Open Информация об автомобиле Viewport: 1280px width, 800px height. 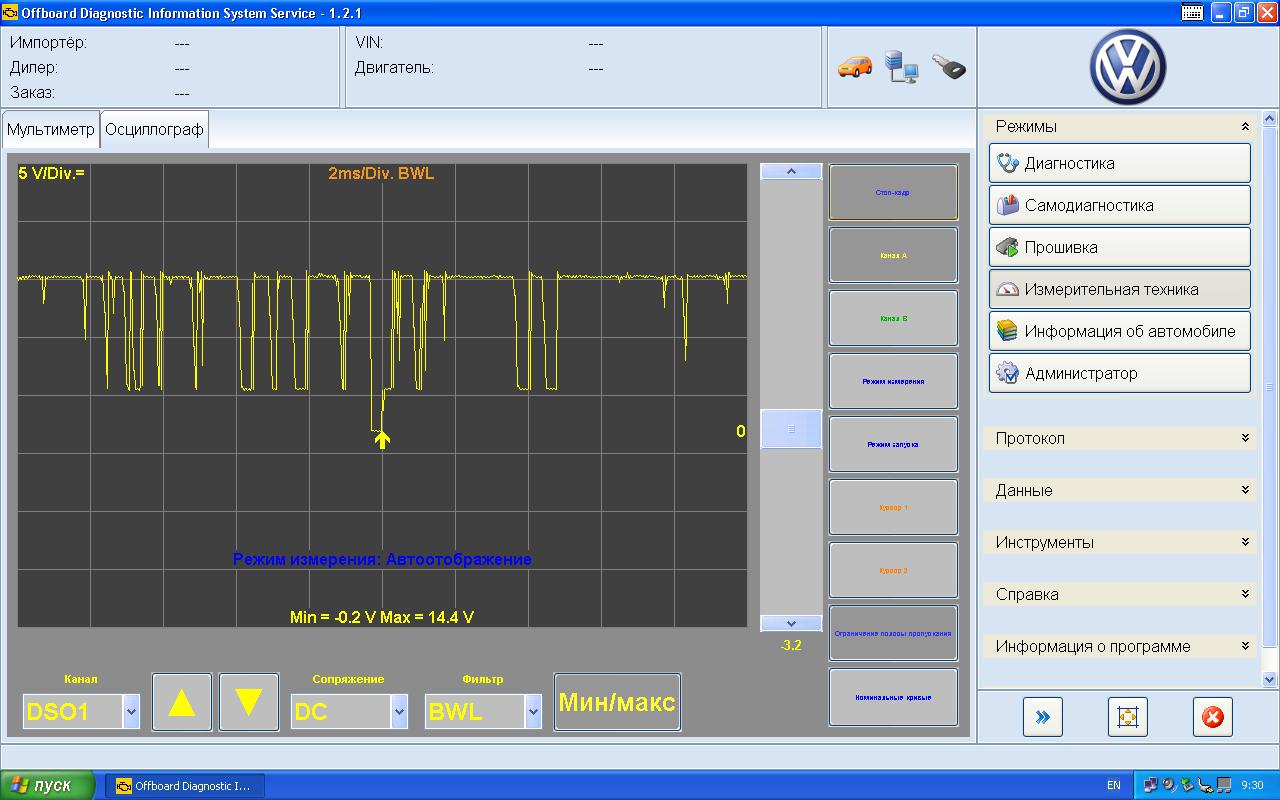coord(1120,331)
